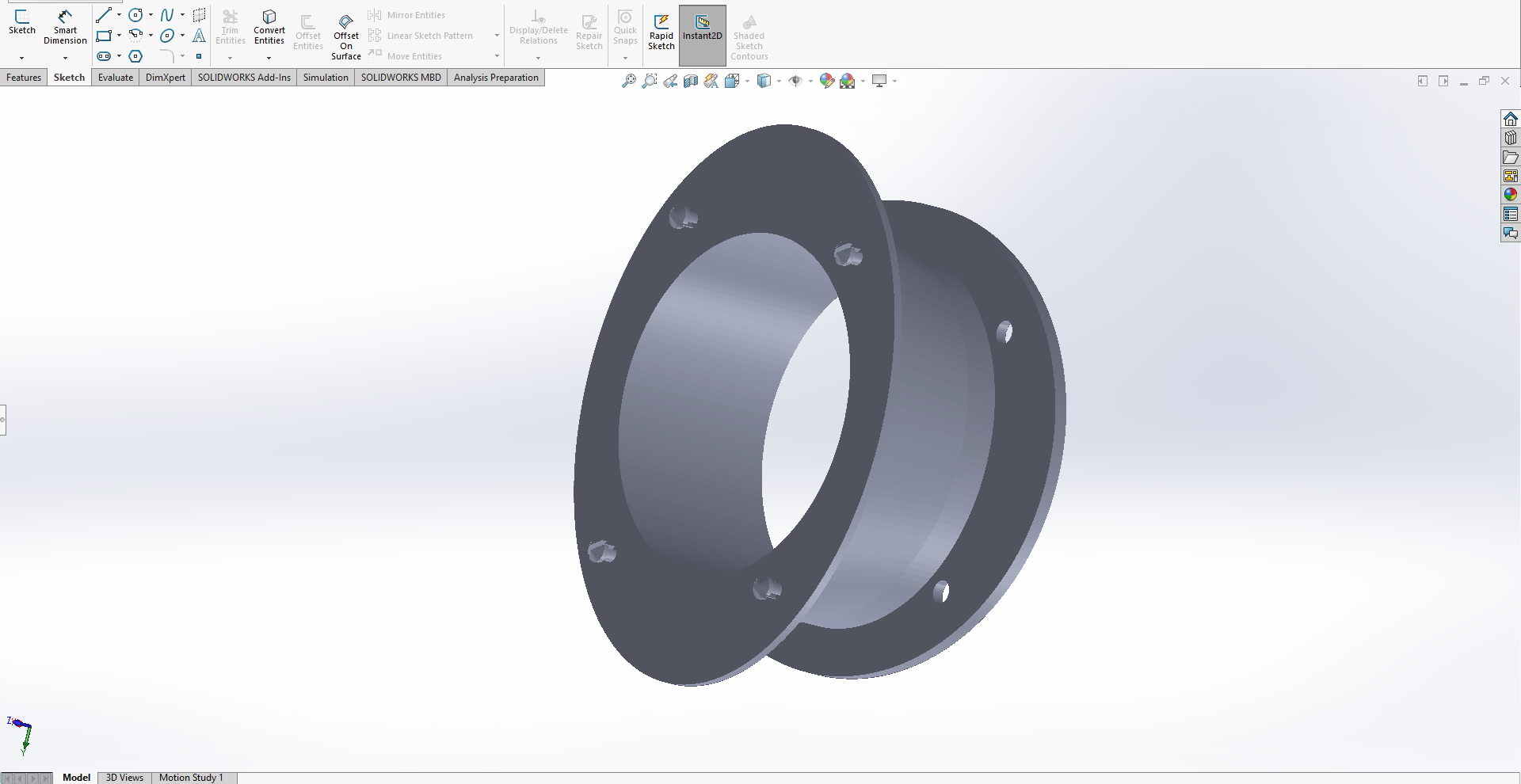
Task: Expand the Sketch button dropdown arrow
Action: [x=21, y=58]
